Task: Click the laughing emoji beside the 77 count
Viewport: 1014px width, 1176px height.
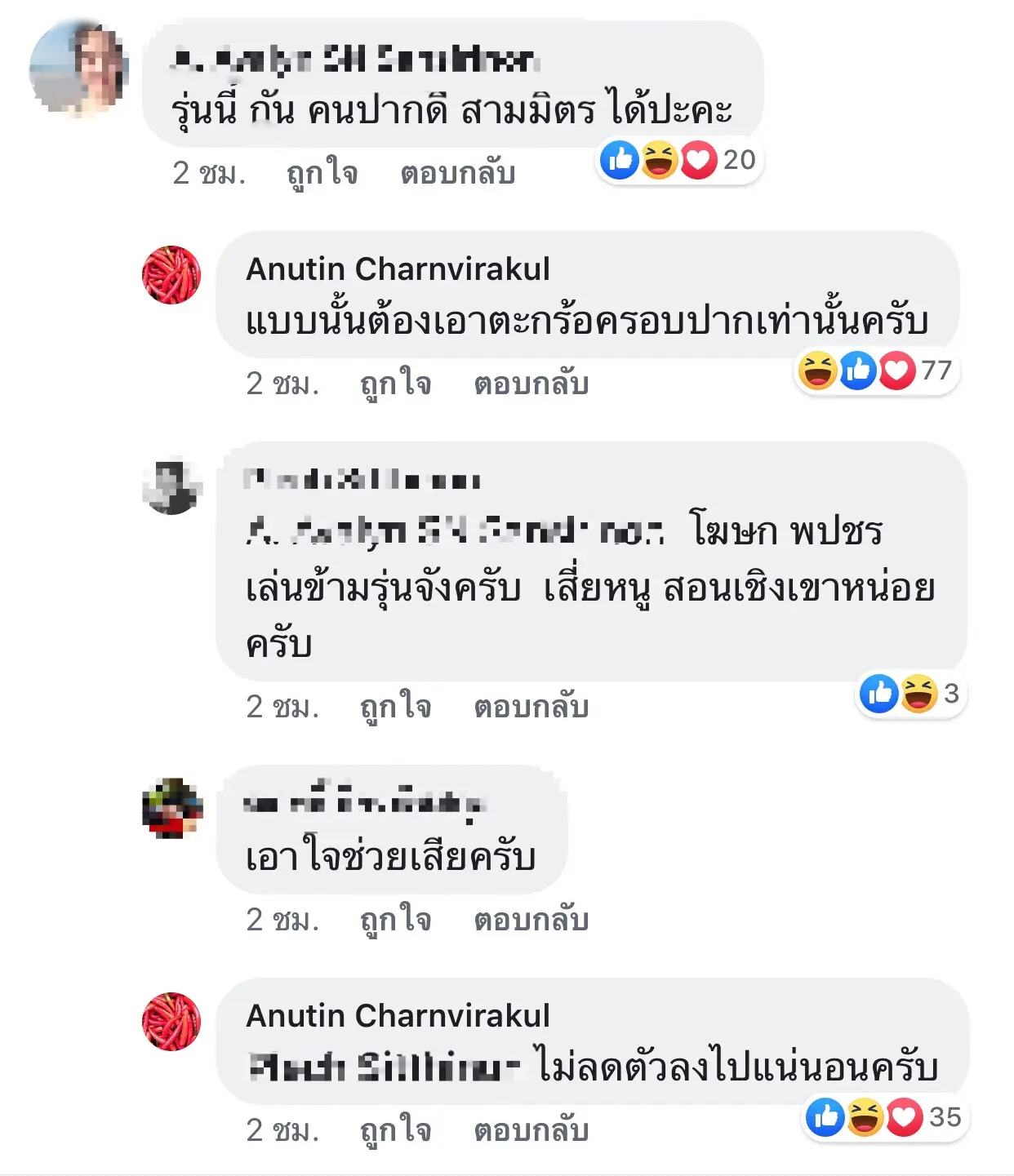Action: tap(817, 371)
